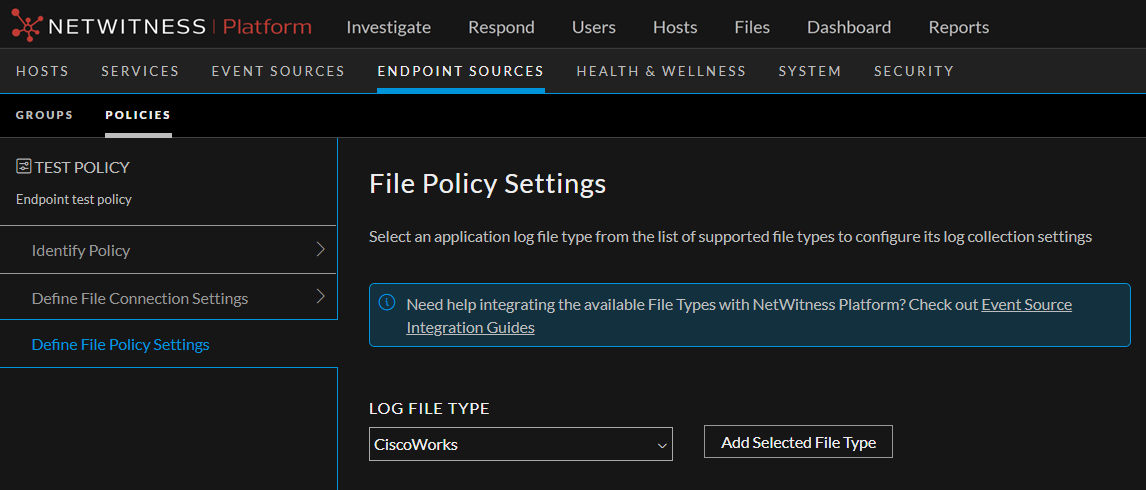Click the NetWitness Platform logo icon
The width and height of the screenshot is (1146, 490).
click(27, 27)
